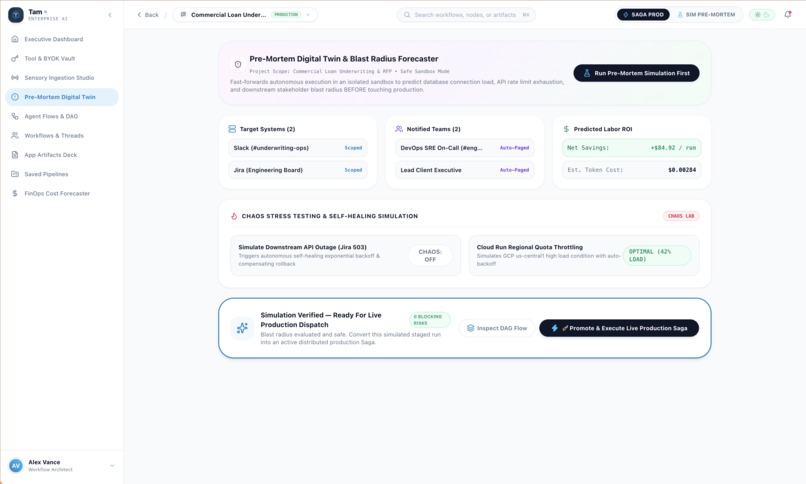The height and width of the screenshot is (484, 806).
Task: Click Simulate Downstream API Outage title
Action: [x=302, y=247]
